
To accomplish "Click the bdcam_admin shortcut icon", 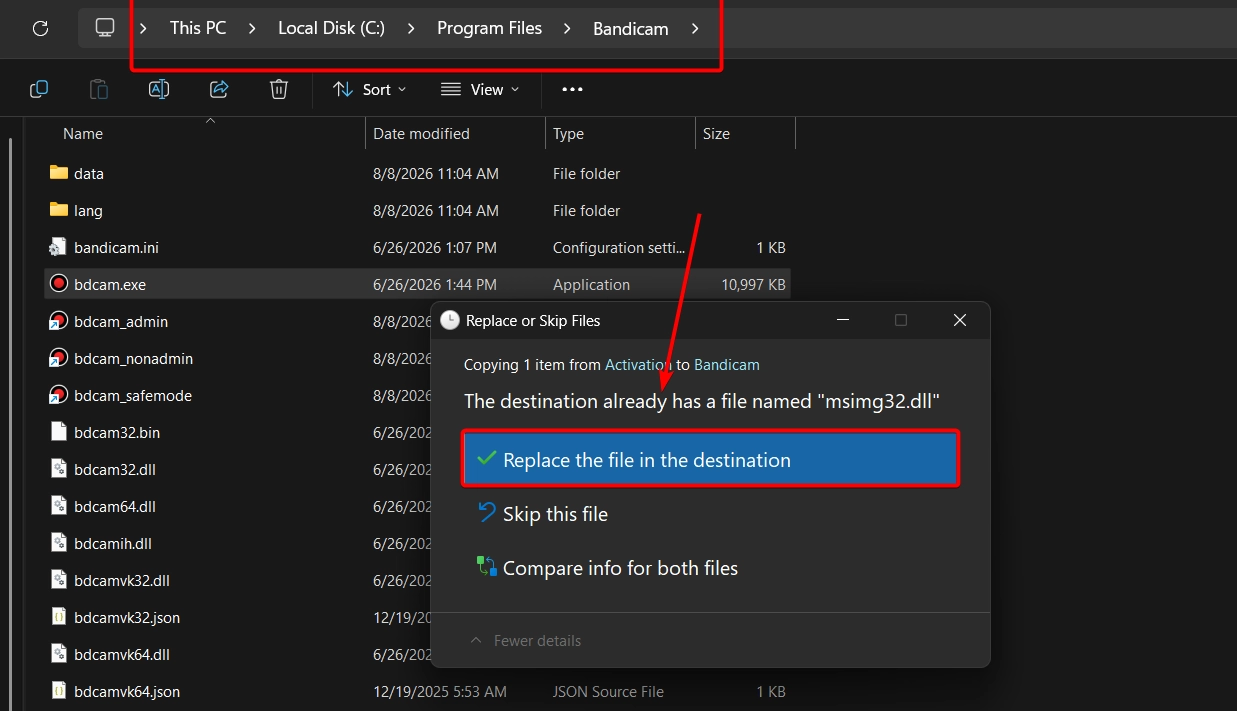I will (58, 321).
